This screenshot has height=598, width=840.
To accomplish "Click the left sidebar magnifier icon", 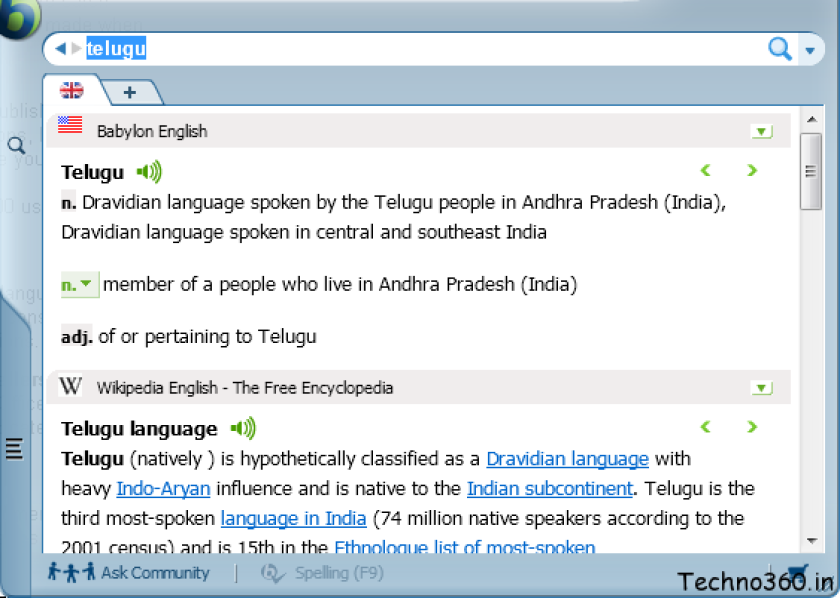I will [16, 145].
